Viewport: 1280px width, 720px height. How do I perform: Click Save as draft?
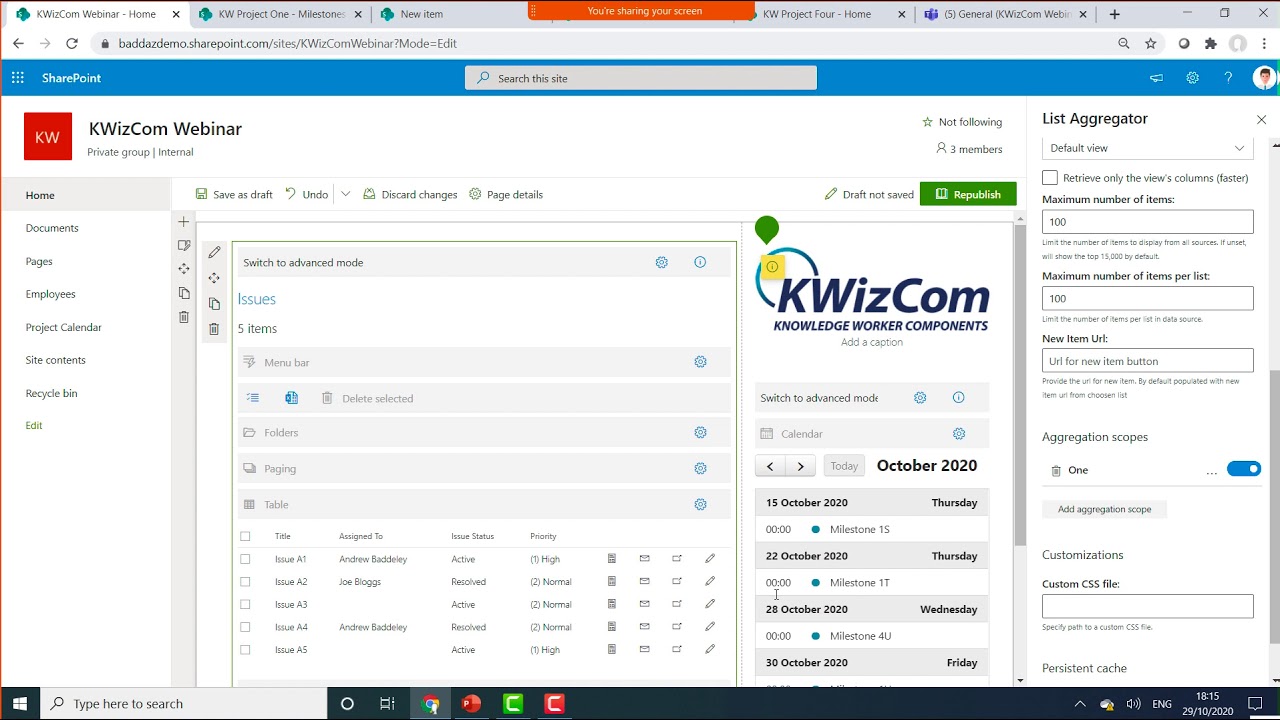234,194
